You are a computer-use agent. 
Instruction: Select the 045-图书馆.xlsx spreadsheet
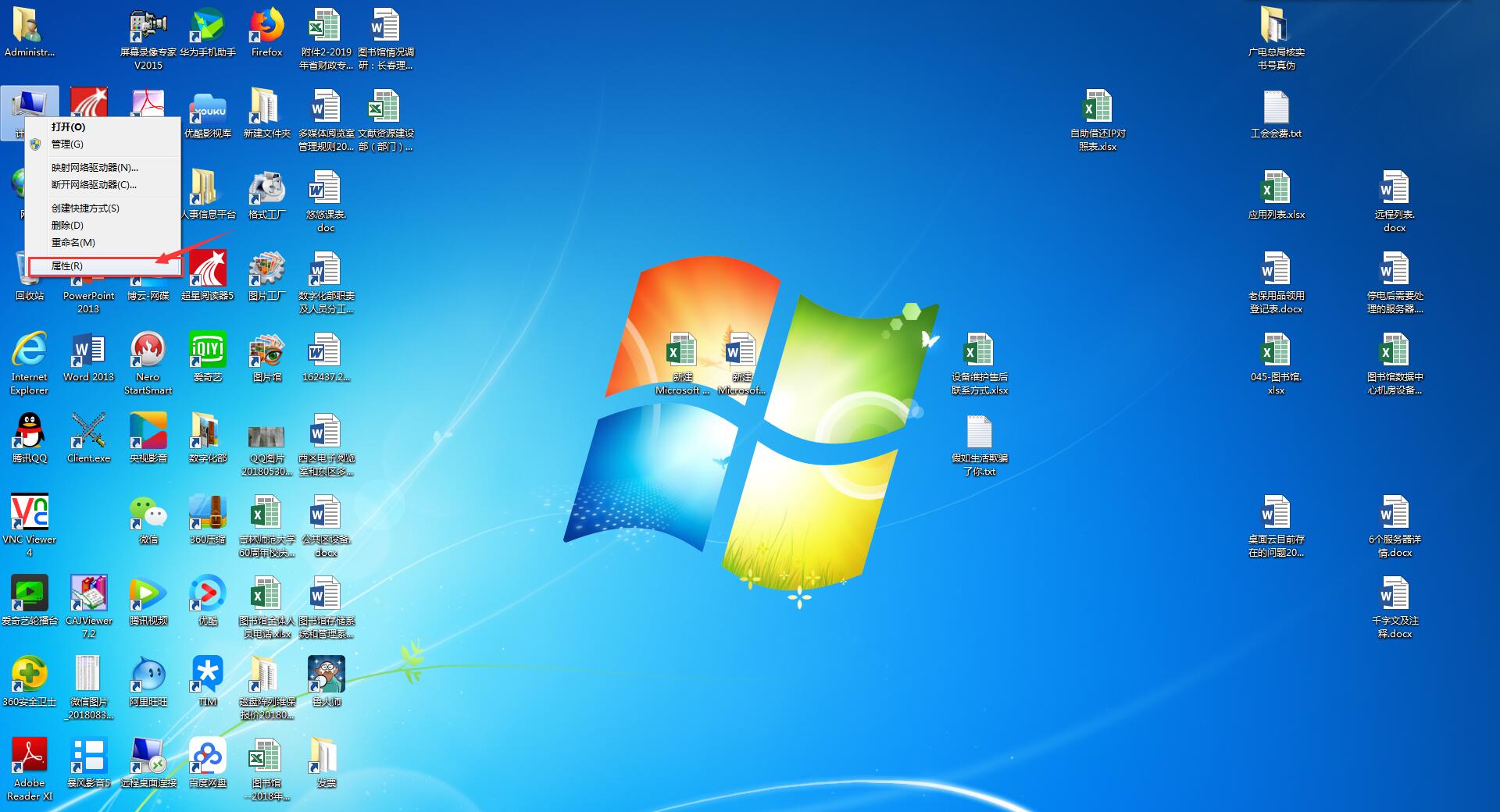coord(1277,364)
